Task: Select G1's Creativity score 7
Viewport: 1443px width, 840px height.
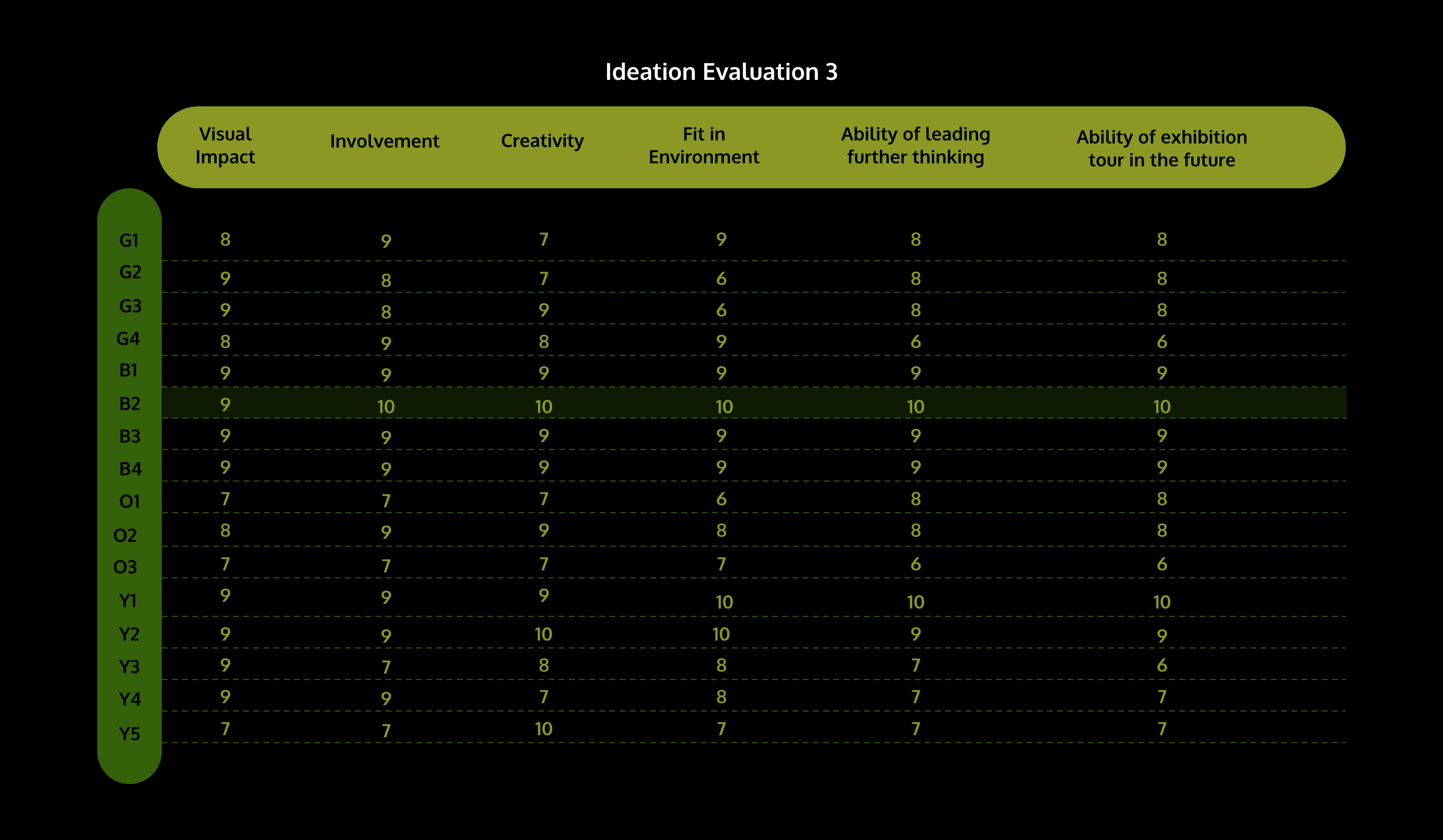Action: 544,239
